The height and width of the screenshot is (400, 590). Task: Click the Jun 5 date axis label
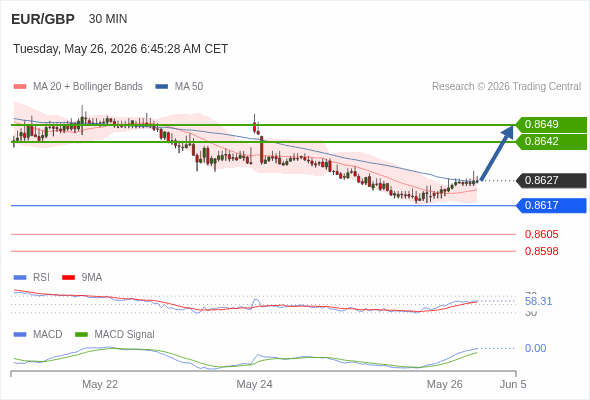(513, 384)
